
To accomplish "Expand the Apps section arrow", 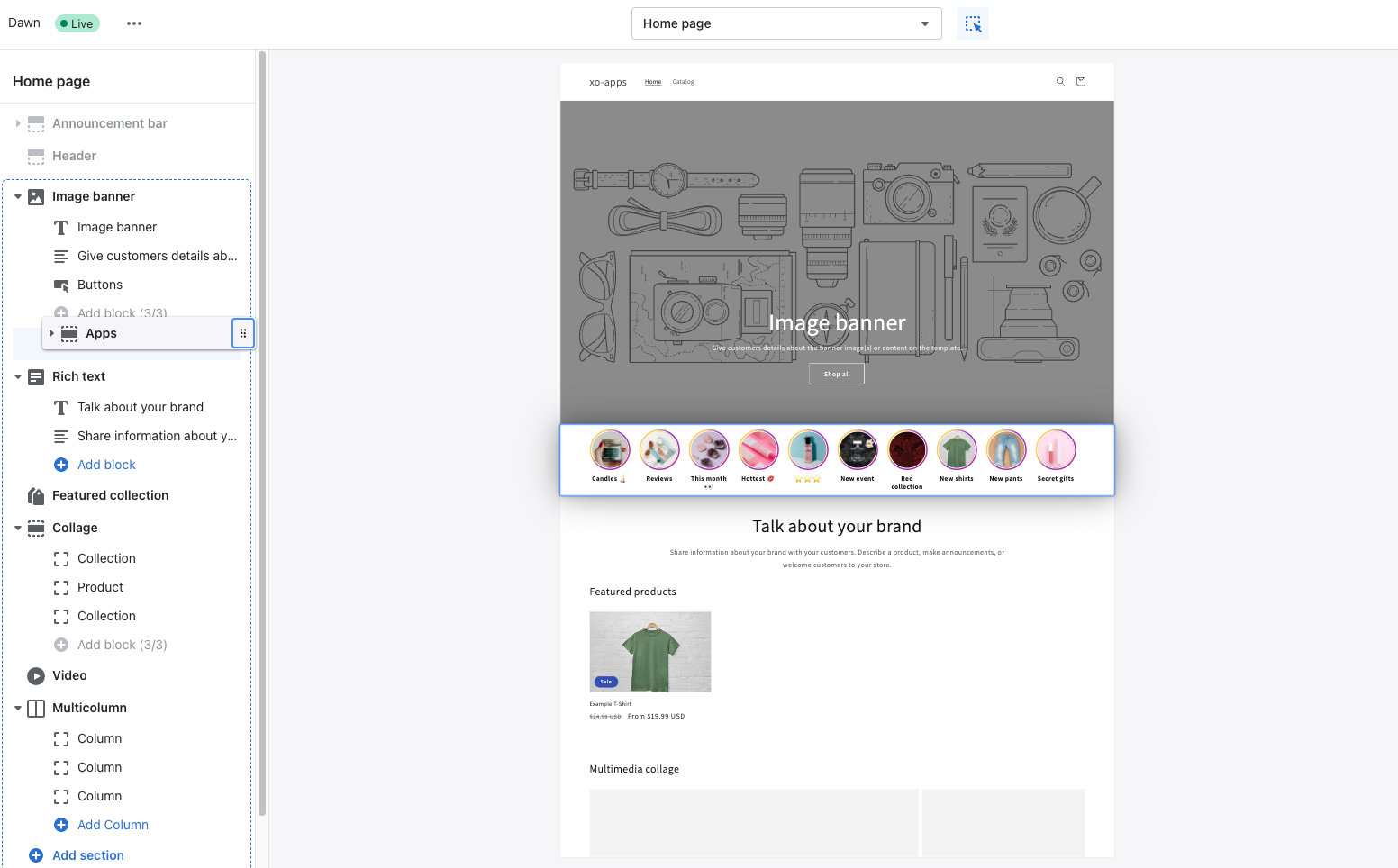I will 51,333.
